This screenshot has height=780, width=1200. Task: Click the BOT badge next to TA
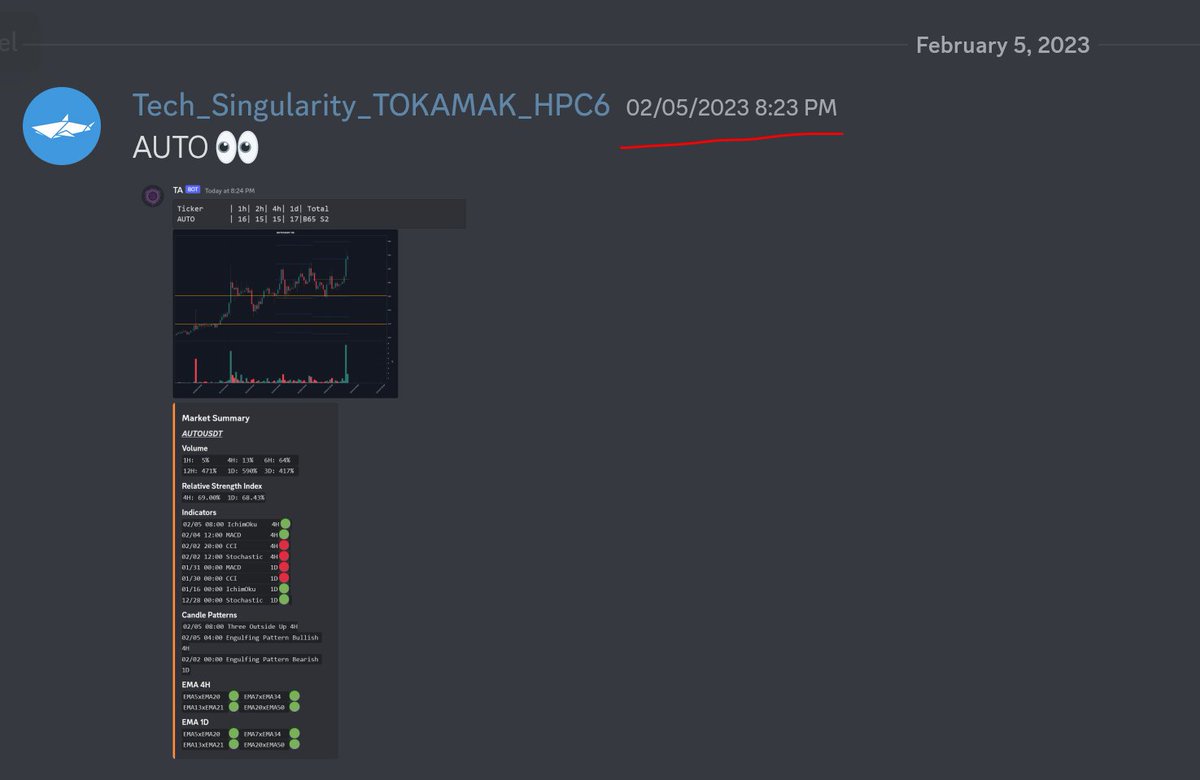pos(193,189)
